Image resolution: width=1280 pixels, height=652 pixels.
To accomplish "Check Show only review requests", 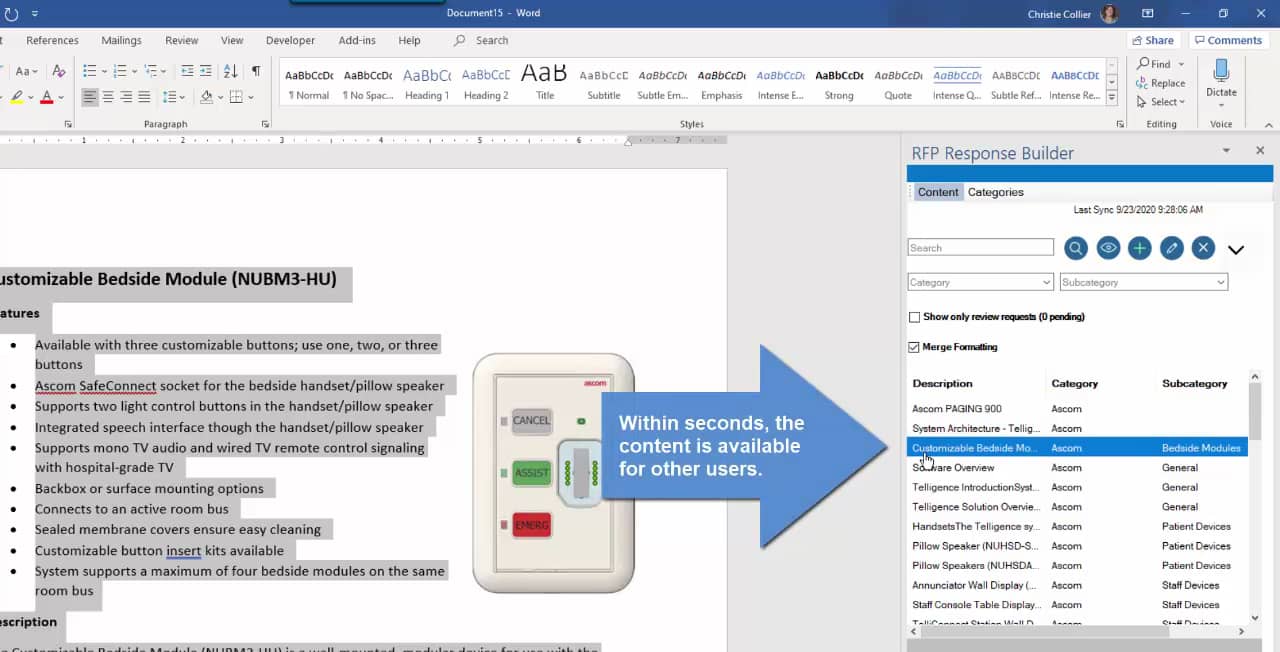I will point(914,317).
